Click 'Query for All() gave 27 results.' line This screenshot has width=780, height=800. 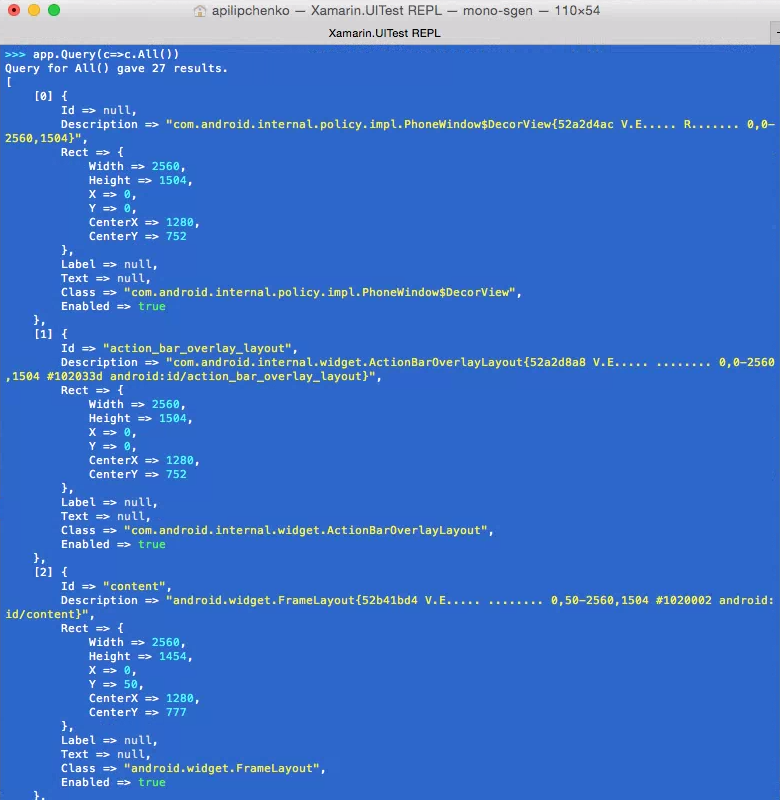[x=116, y=68]
